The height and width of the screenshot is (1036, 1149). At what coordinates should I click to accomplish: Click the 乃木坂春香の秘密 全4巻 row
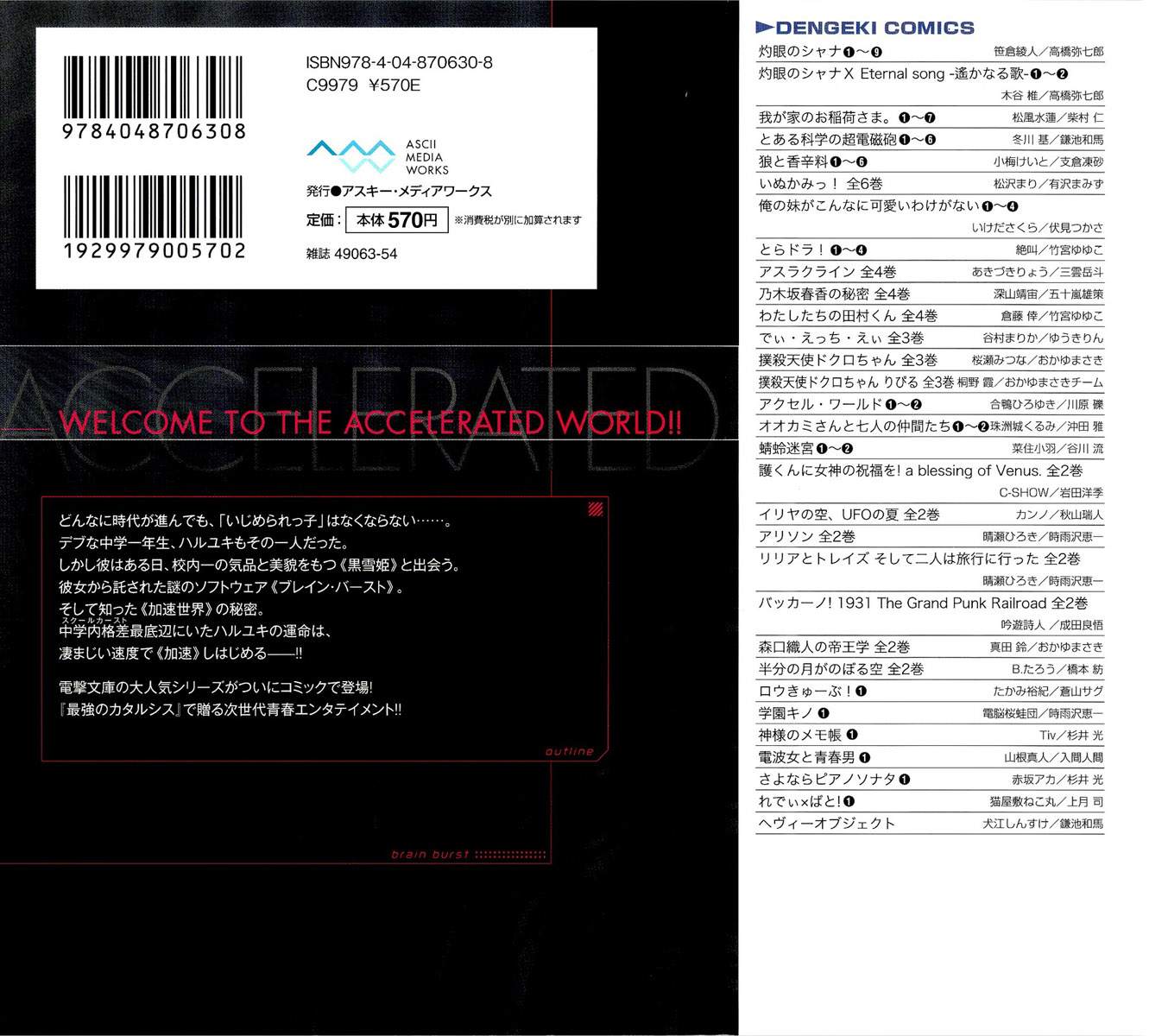(x=930, y=294)
